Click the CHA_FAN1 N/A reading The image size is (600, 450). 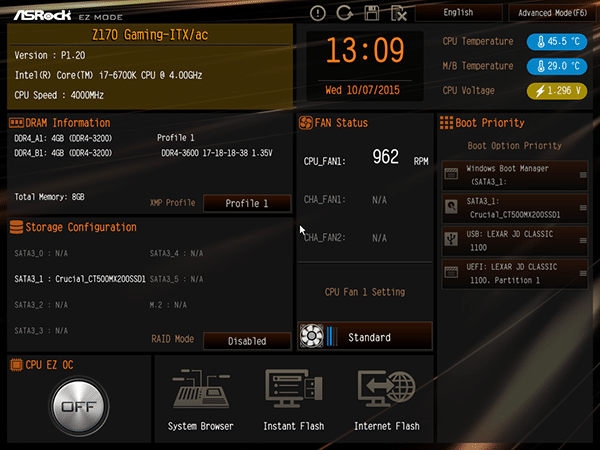[345, 200]
